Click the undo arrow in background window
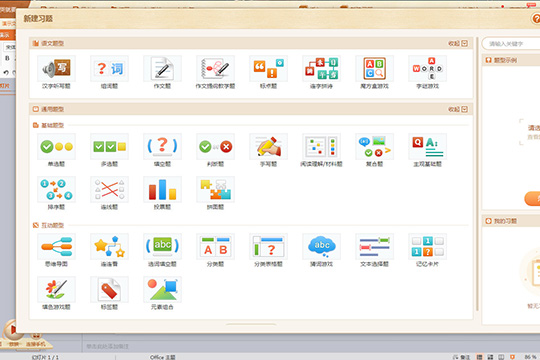The image size is (540, 360). pos(6,73)
